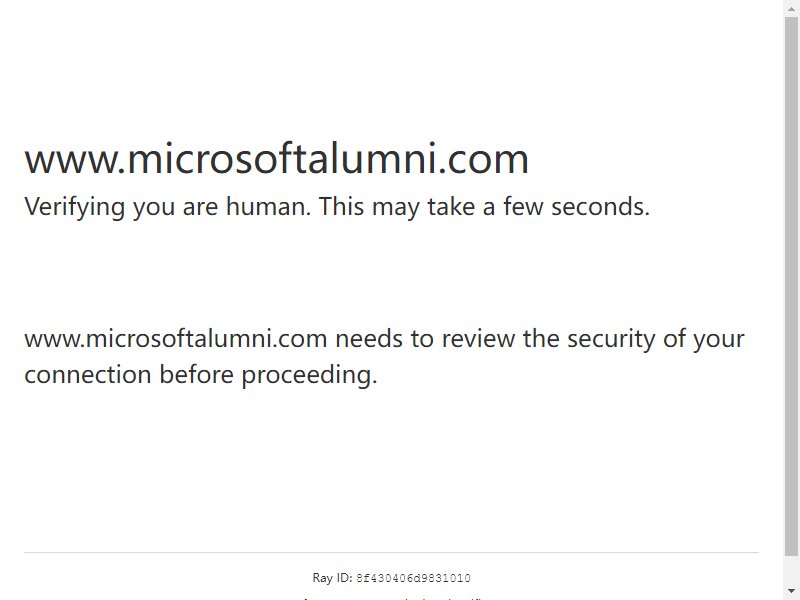The width and height of the screenshot is (800, 600).
Task: Click the scrollbar down arrow
Action: pyautogui.click(x=791, y=591)
